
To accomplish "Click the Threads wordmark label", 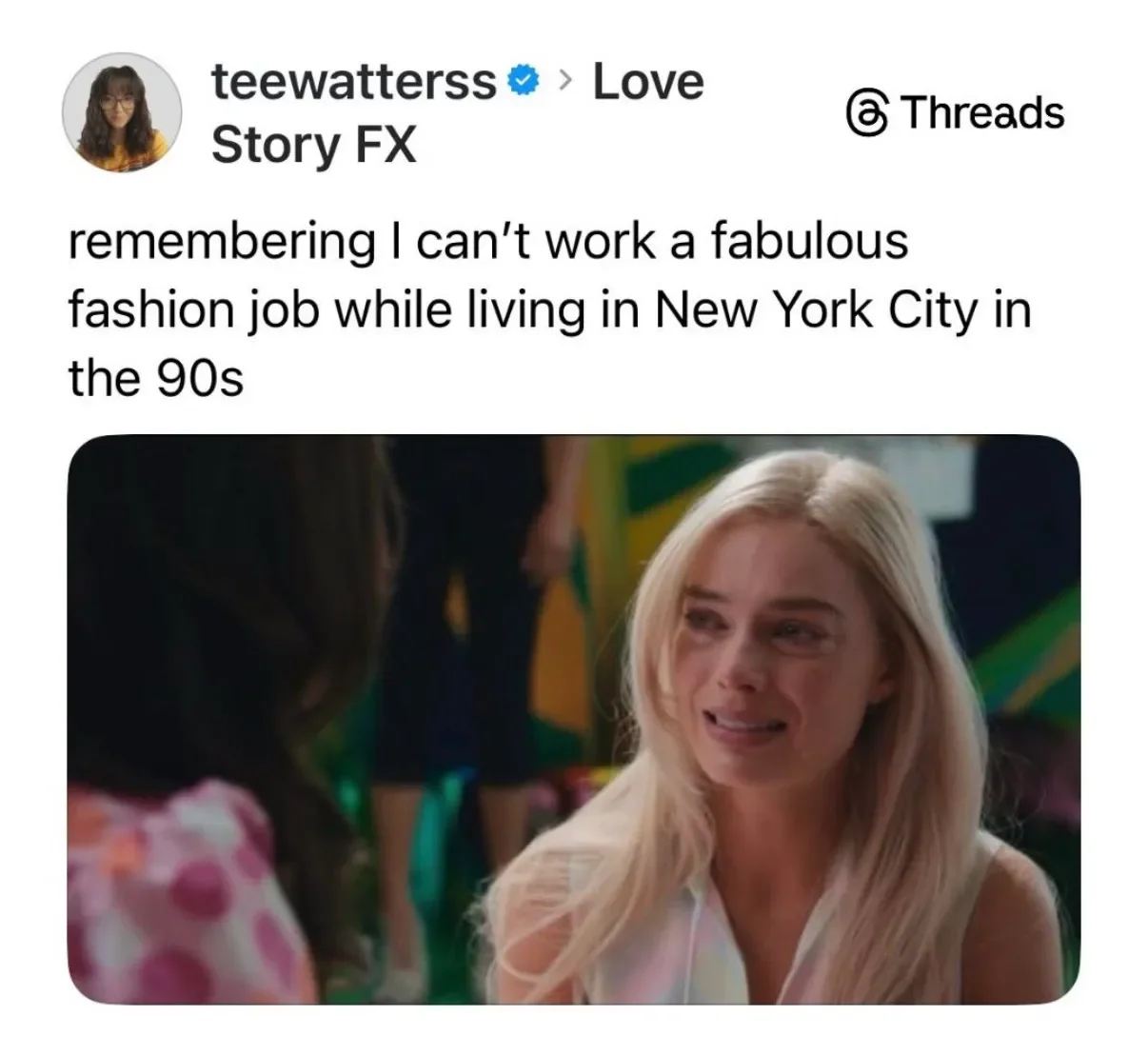I will click(x=981, y=112).
